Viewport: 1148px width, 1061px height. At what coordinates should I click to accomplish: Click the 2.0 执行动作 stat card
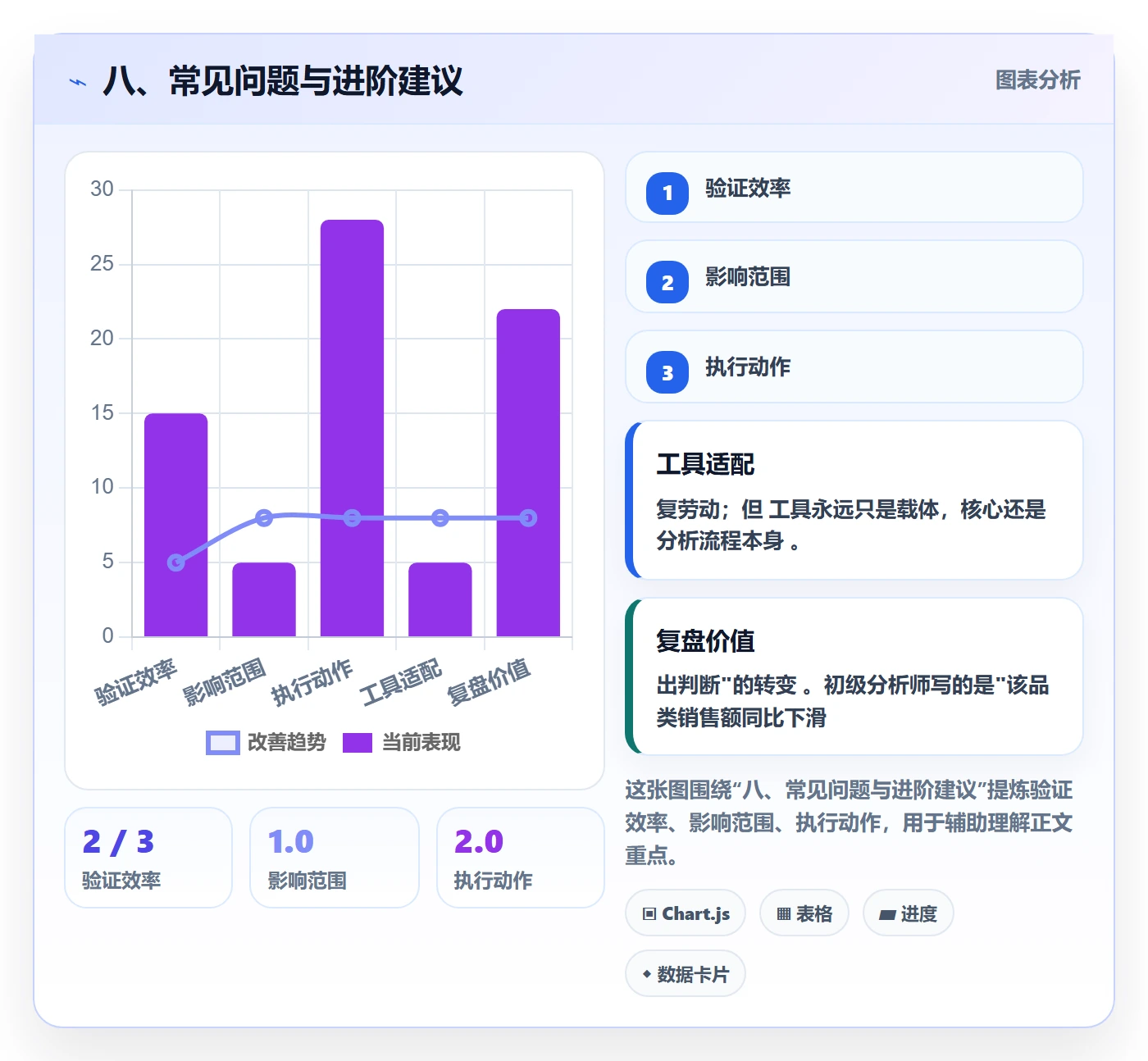tap(521, 858)
